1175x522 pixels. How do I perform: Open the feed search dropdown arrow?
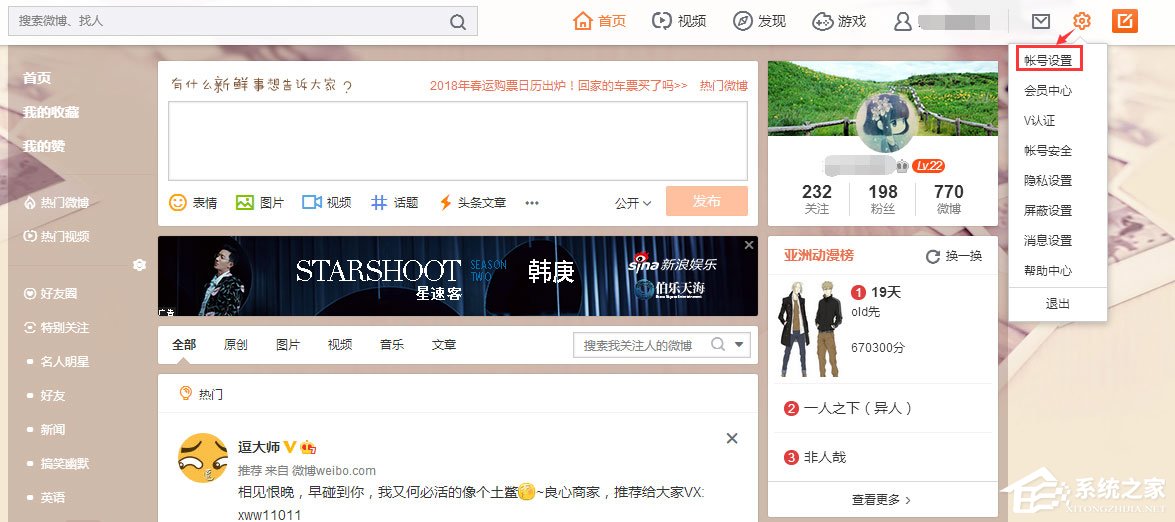point(740,345)
